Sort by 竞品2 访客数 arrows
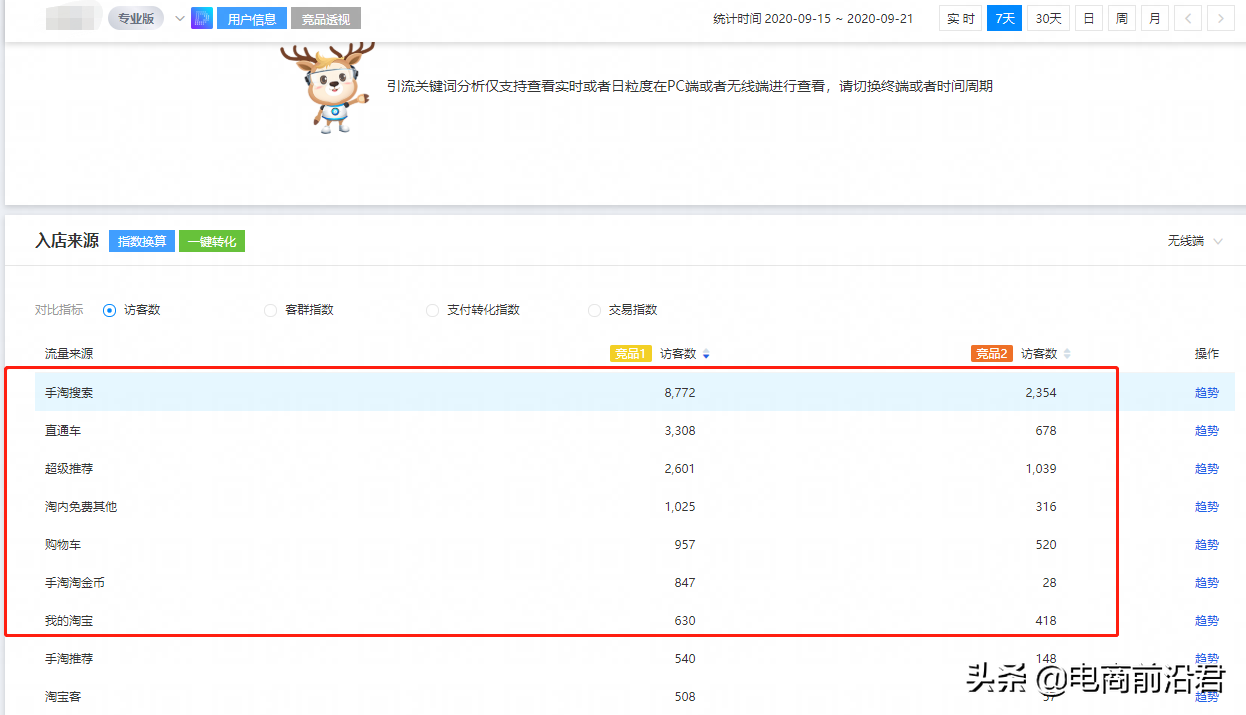Image resolution: width=1246 pixels, height=715 pixels. tap(1067, 354)
